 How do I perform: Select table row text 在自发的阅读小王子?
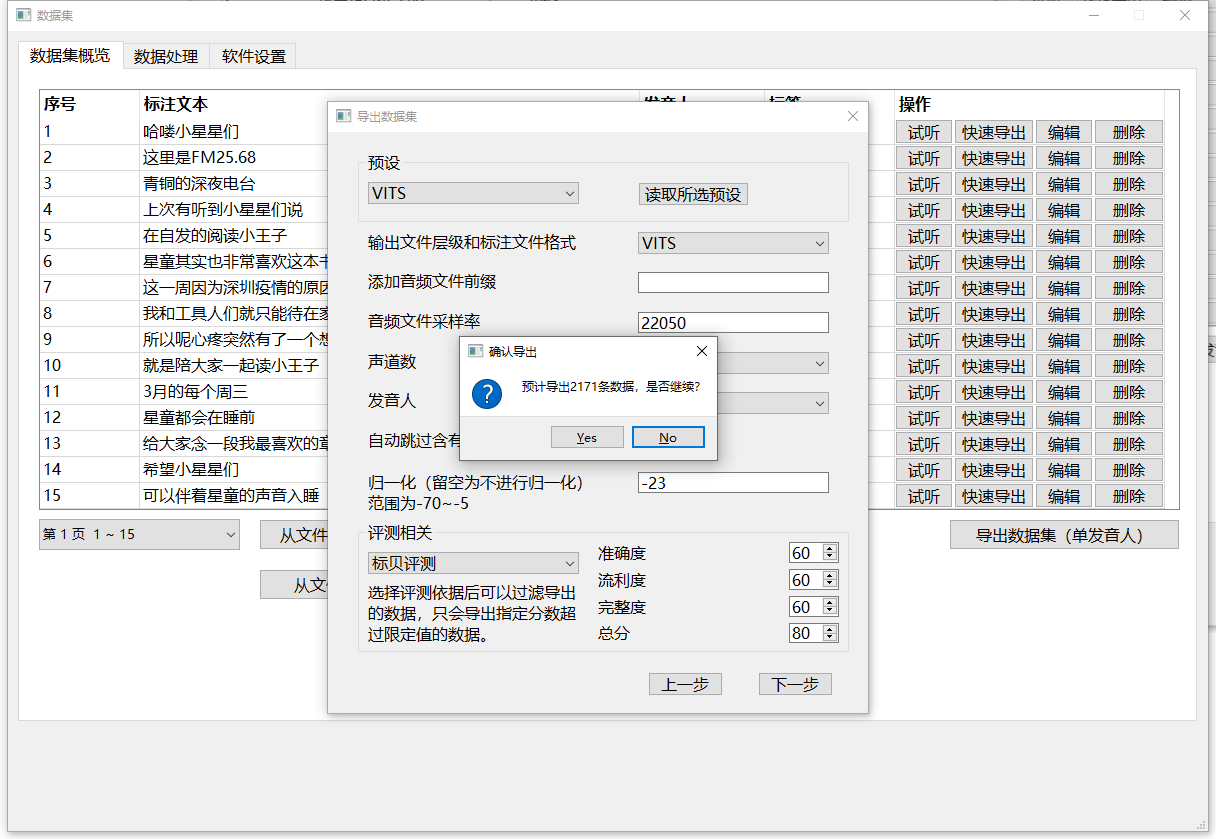point(215,235)
